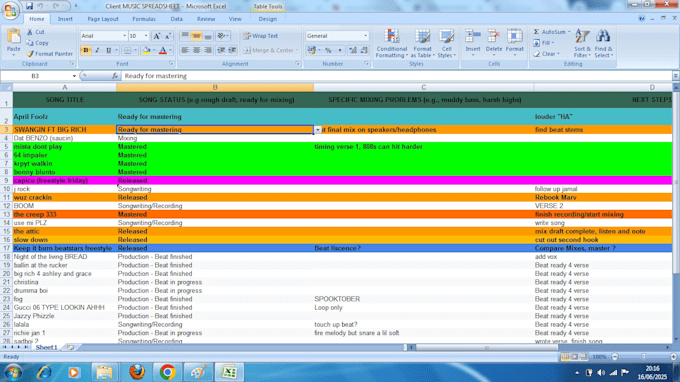The image size is (680, 382).
Task: Click the Paste icon
Action: pos(13,37)
